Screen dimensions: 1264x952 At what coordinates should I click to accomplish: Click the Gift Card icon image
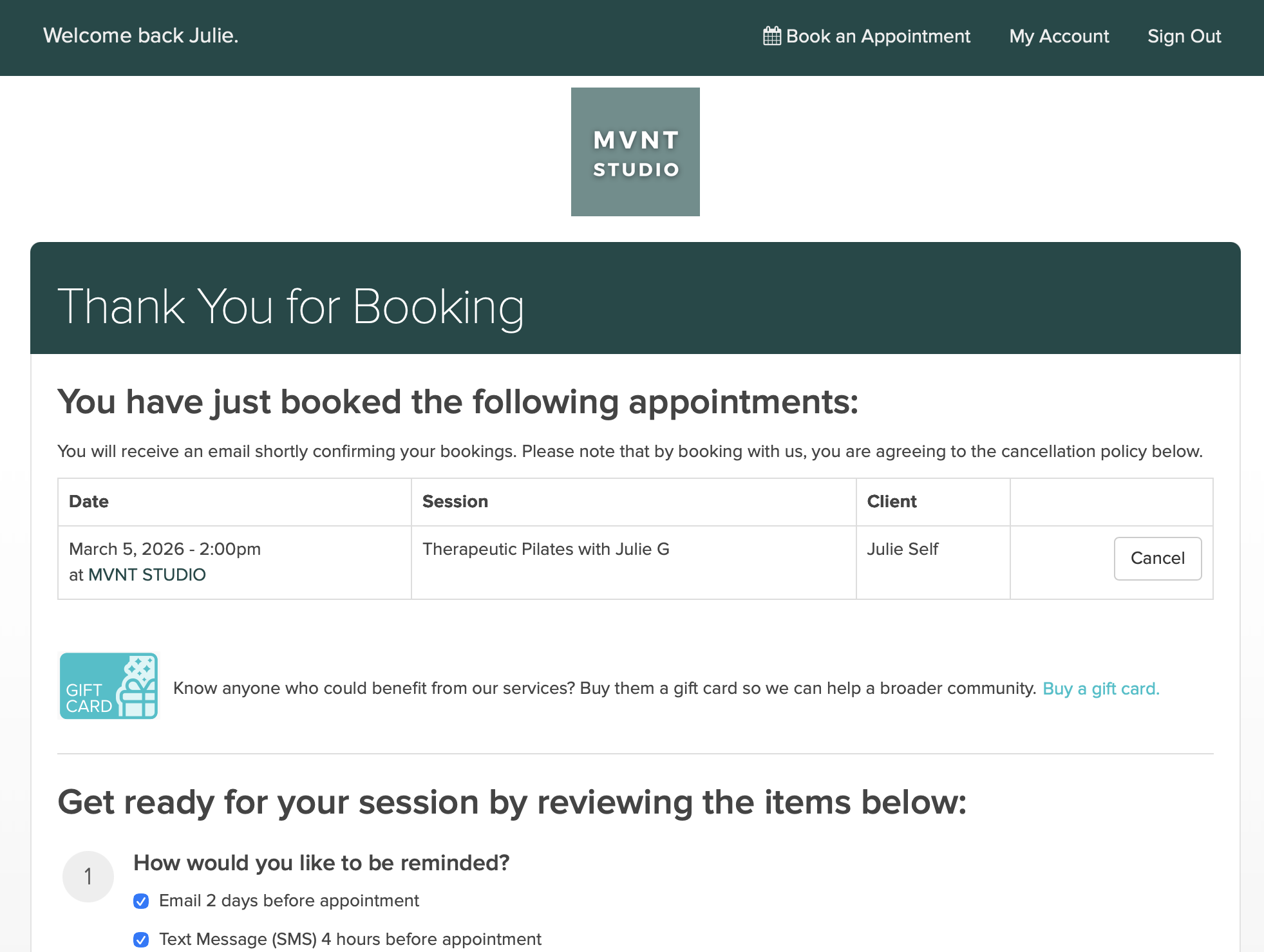point(109,686)
